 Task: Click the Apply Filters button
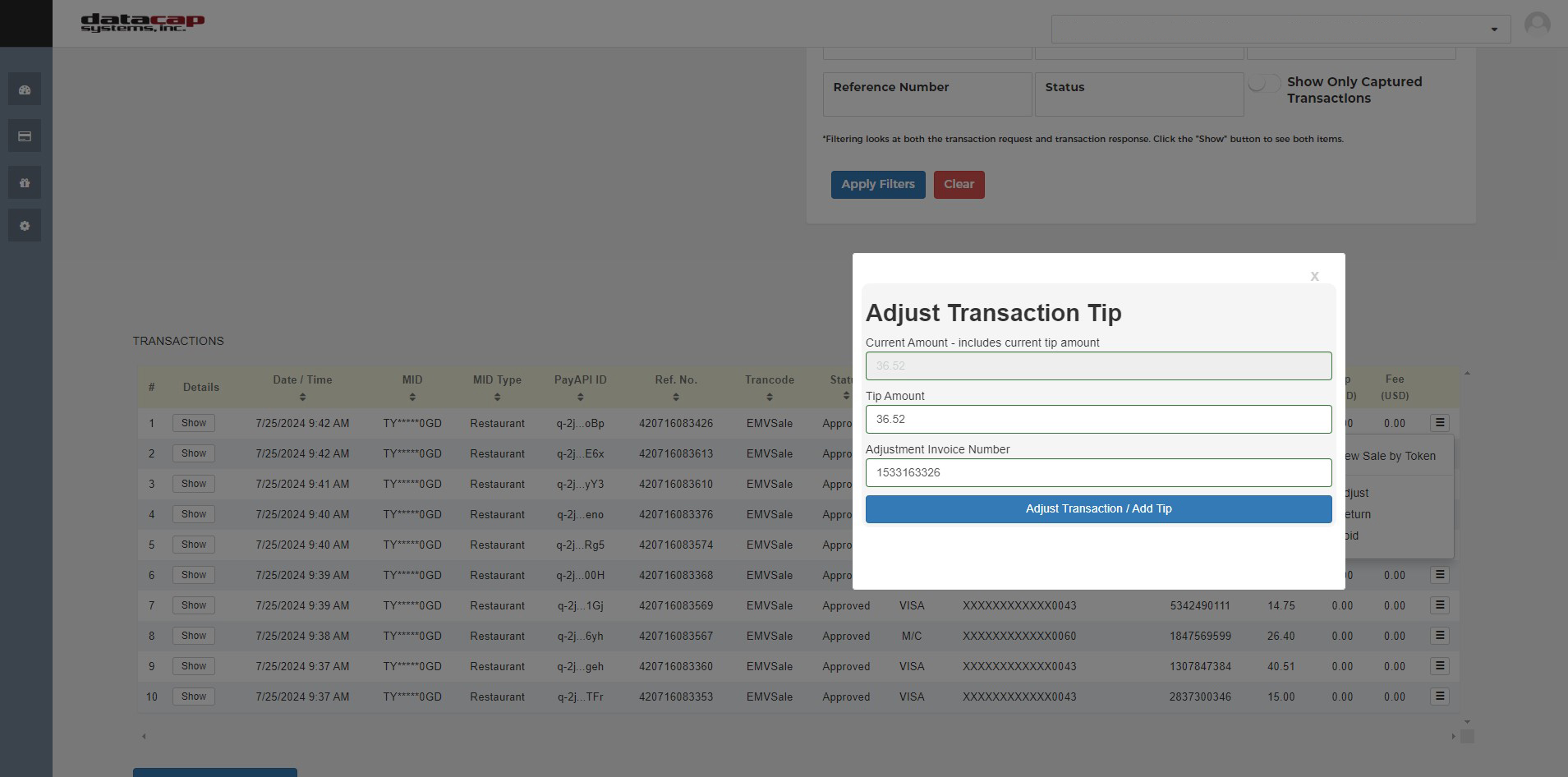(877, 184)
